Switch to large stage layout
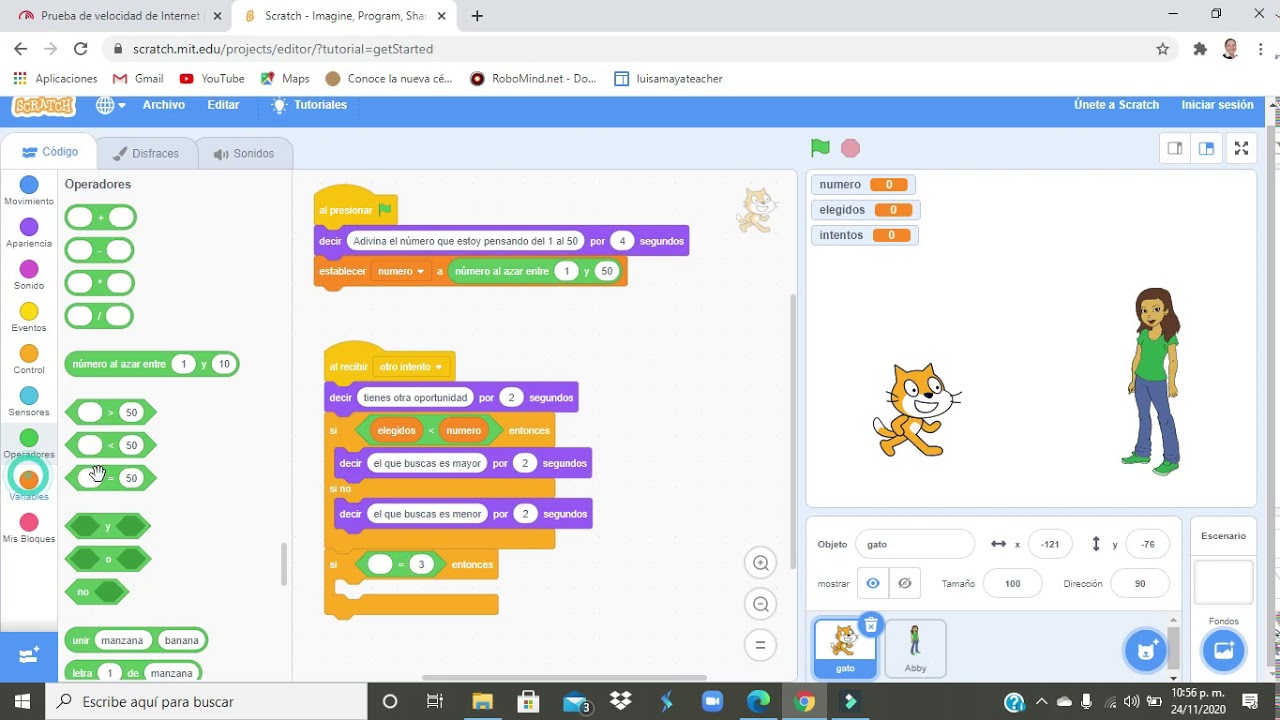The image size is (1280, 720). point(1207,148)
